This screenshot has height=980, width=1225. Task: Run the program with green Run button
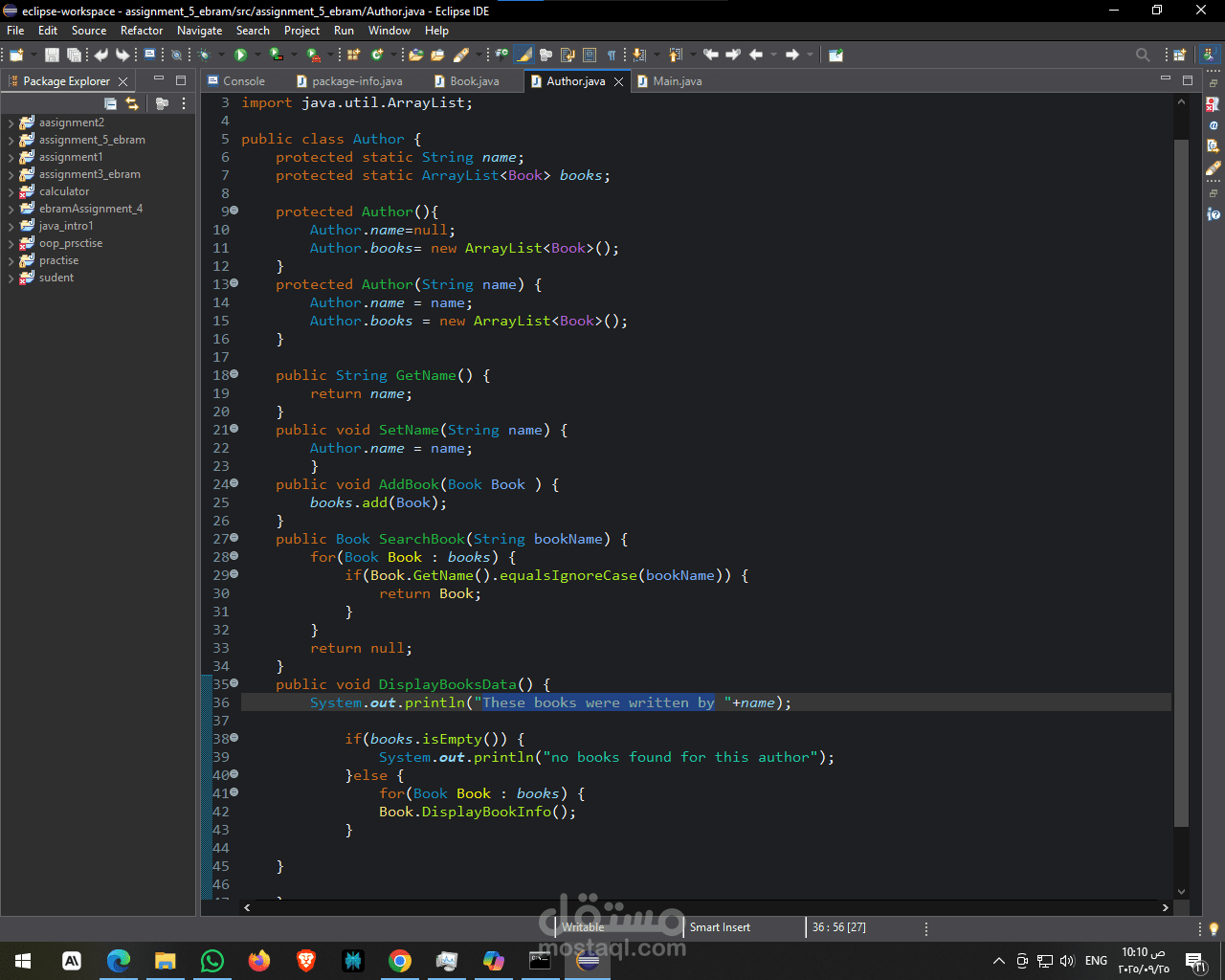point(240,56)
